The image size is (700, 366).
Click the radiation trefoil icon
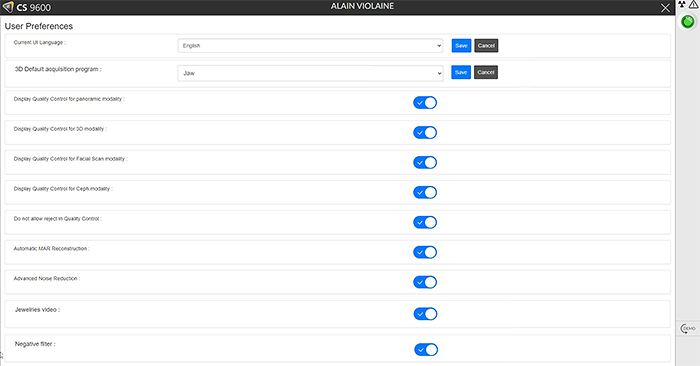click(682, 4)
